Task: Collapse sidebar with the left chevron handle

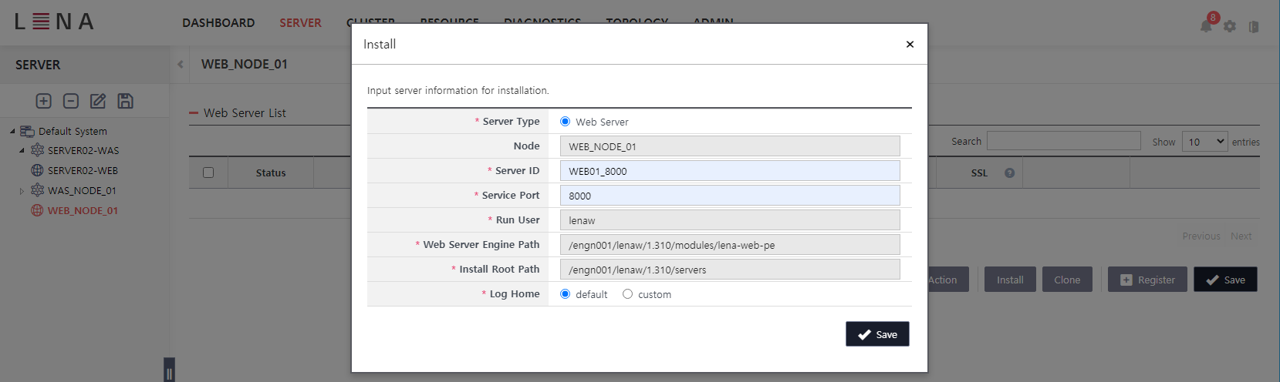Action: point(180,64)
